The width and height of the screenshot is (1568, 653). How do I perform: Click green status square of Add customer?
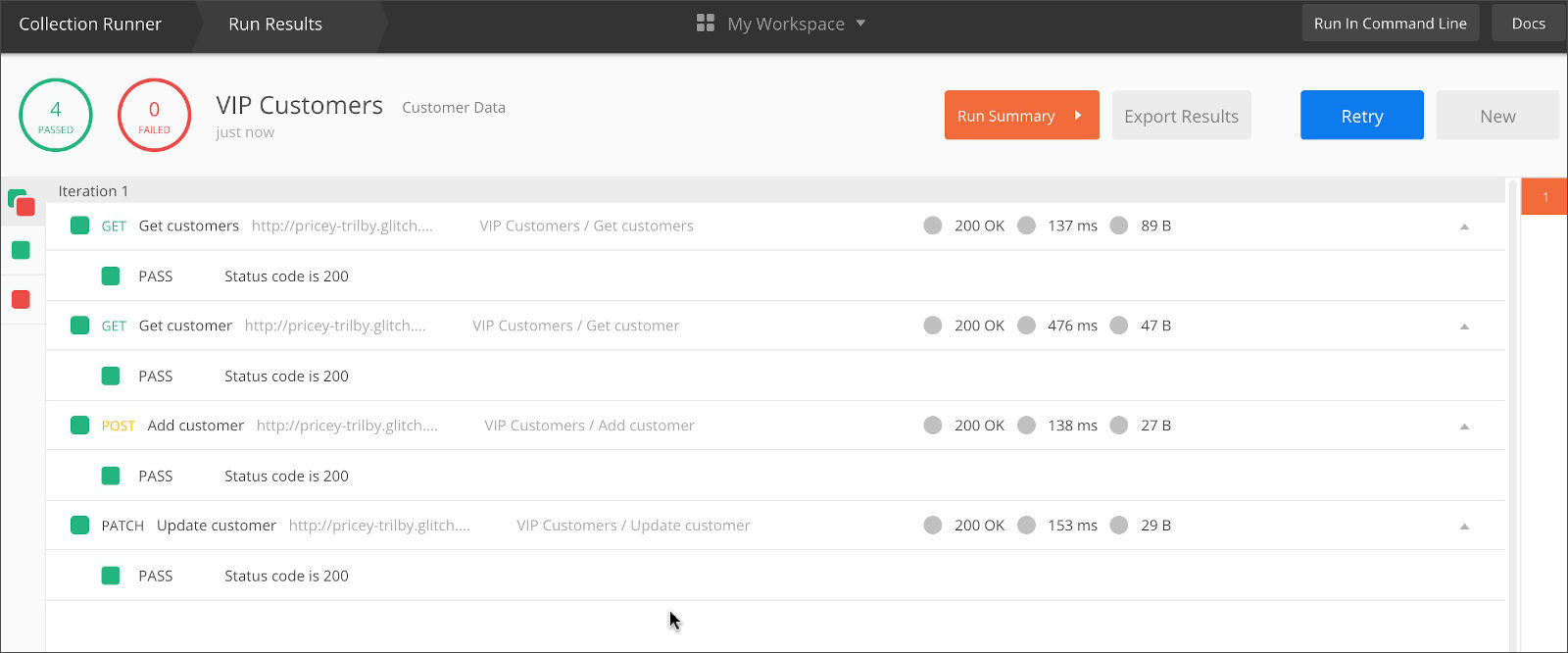tap(80, 426)
